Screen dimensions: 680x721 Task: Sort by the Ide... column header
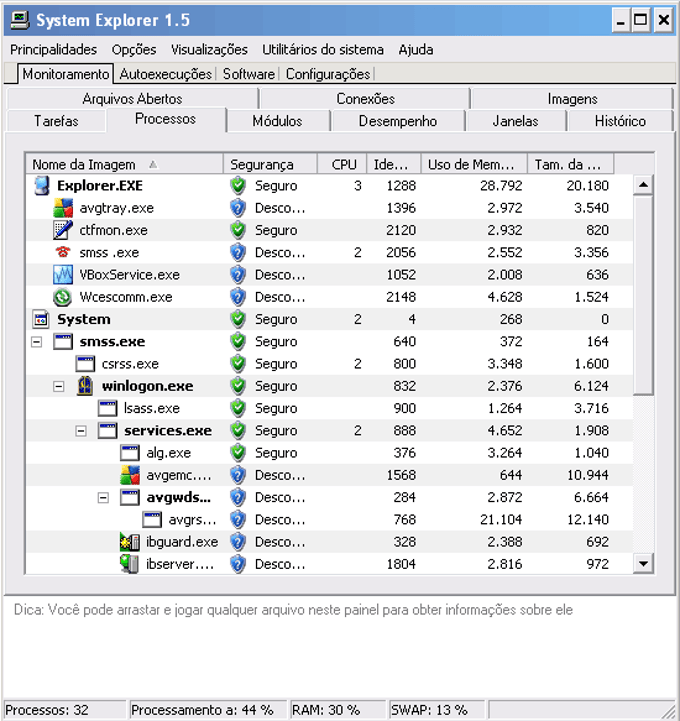click(394, 164)
